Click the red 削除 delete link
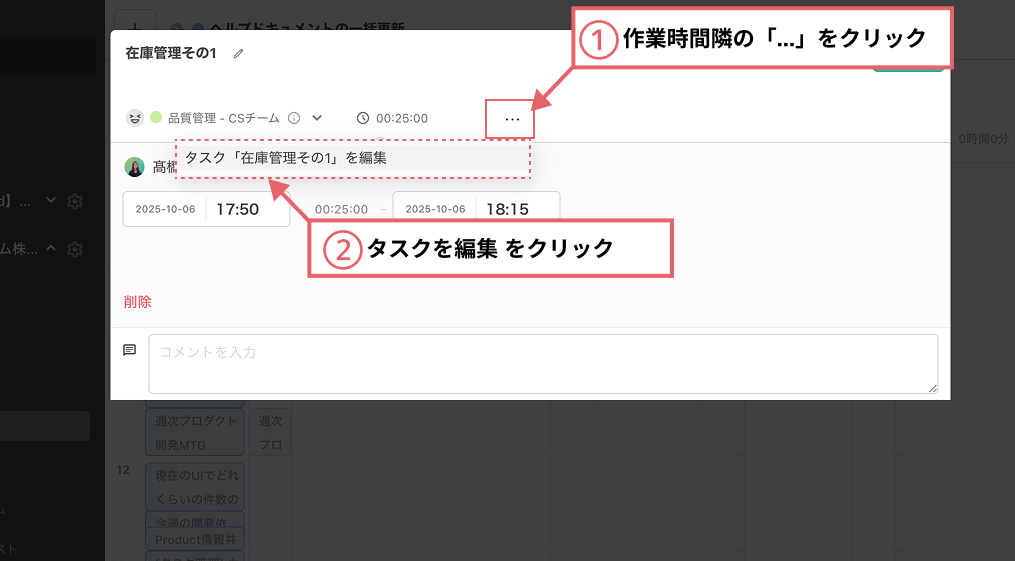This screenshot has height=561, width=1015. point(137,302)
